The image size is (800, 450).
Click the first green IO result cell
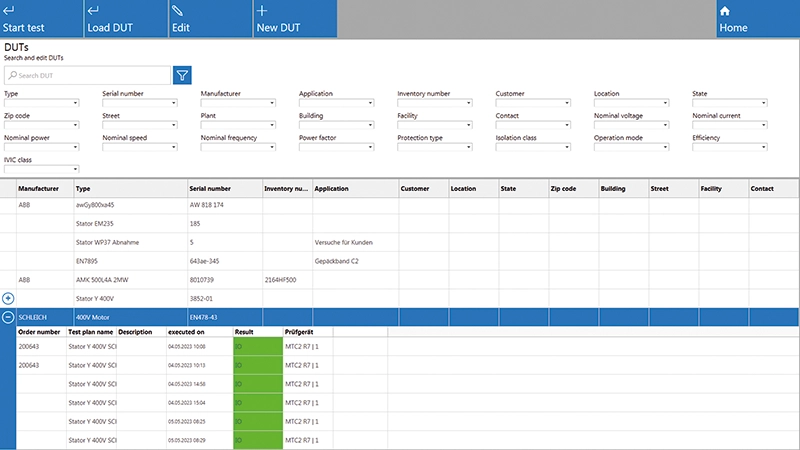(258, 347)
